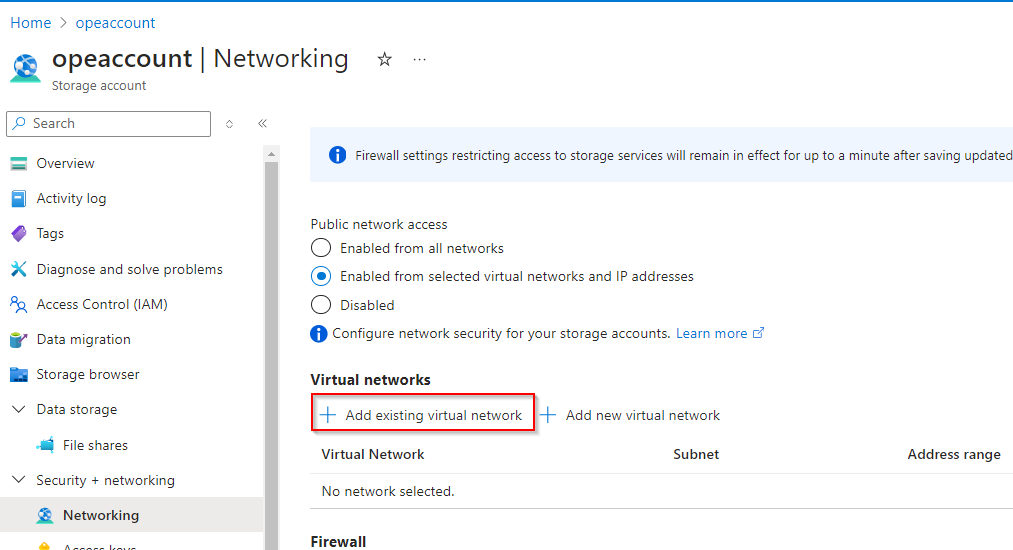Select the Disabled public access option

tap(321, 305)
